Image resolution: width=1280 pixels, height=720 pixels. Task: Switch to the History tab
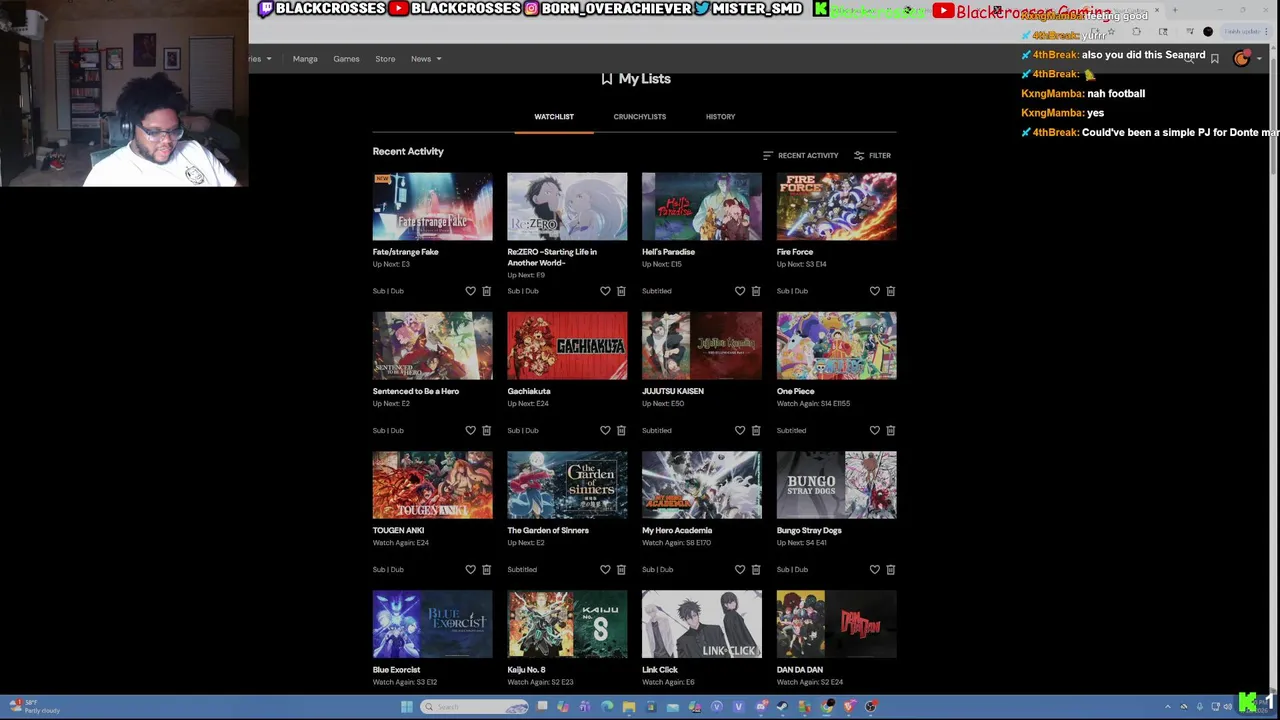[720, 117]
